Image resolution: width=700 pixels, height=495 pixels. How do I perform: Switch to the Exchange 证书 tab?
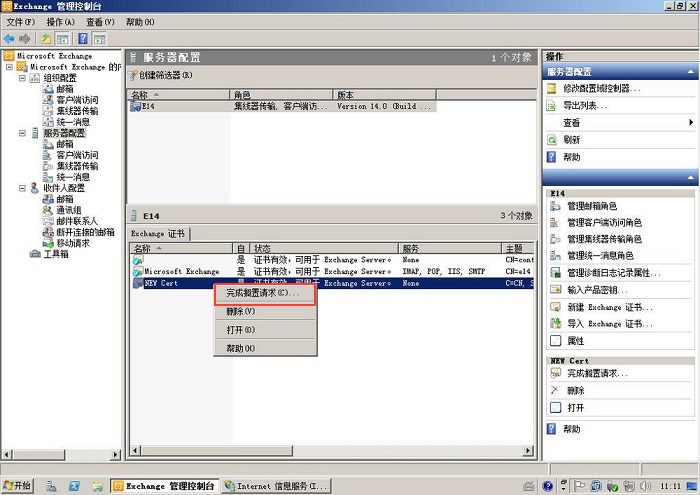[160, 233]
